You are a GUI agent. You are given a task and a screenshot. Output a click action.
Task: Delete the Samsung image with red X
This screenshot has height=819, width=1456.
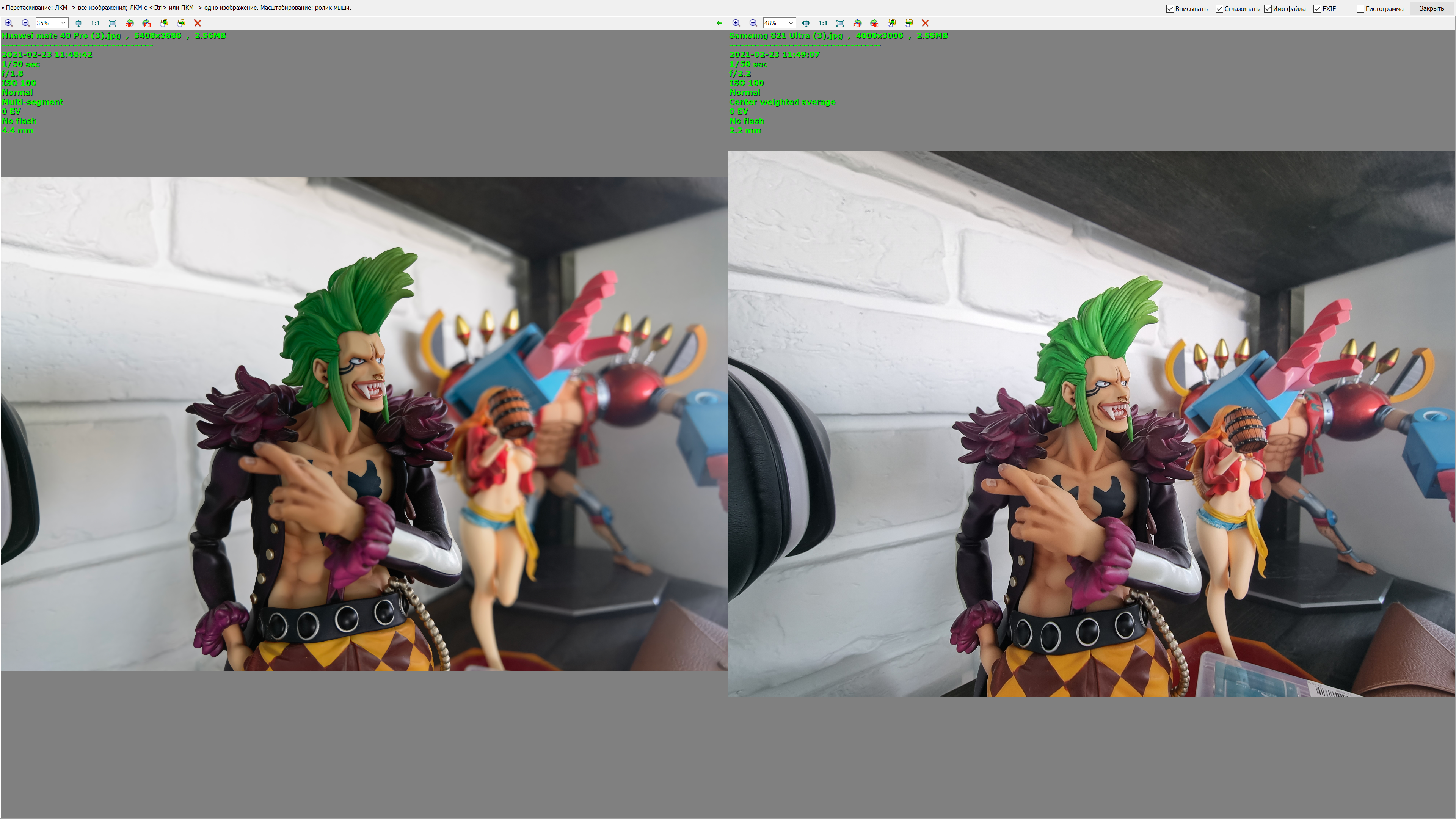tap(925, 23)
